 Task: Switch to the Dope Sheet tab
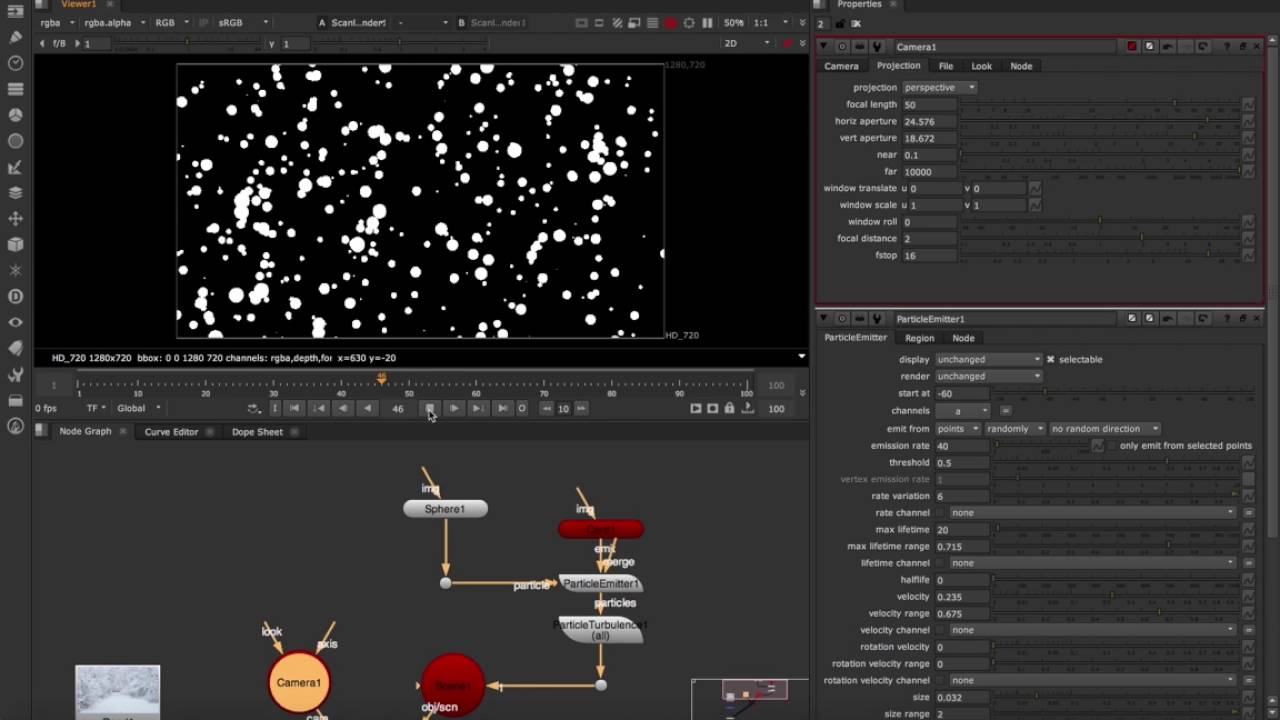pyautogui.click(x=257, y=432)
